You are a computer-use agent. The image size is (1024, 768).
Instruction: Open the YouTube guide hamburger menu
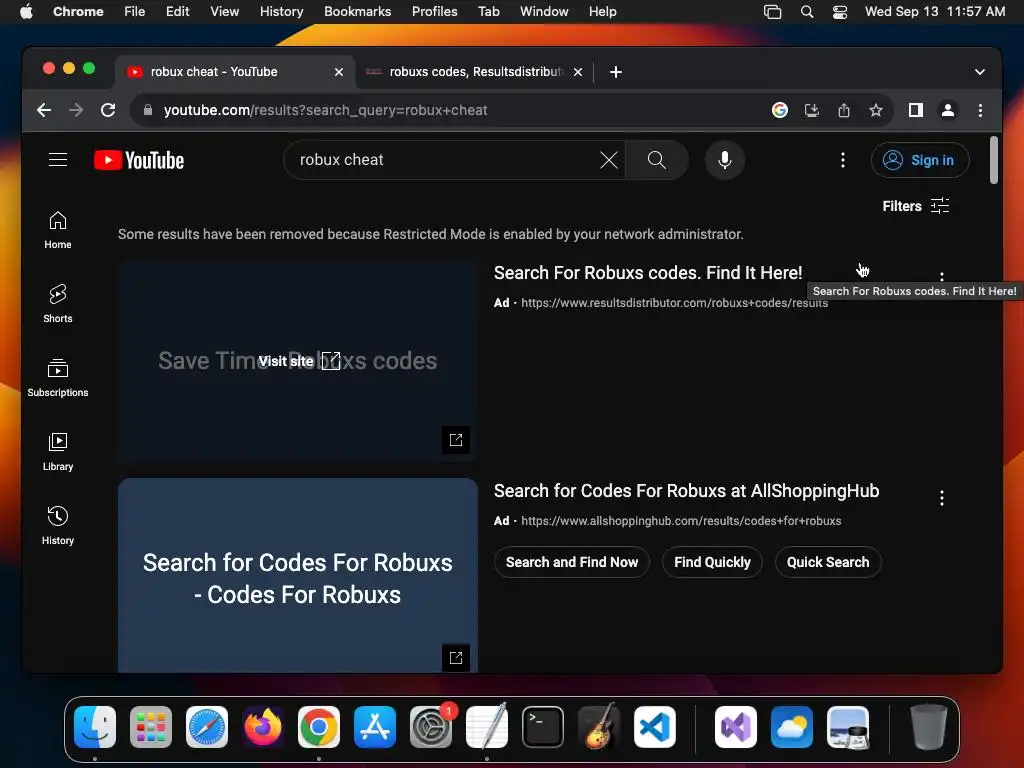tap(58, 160)
